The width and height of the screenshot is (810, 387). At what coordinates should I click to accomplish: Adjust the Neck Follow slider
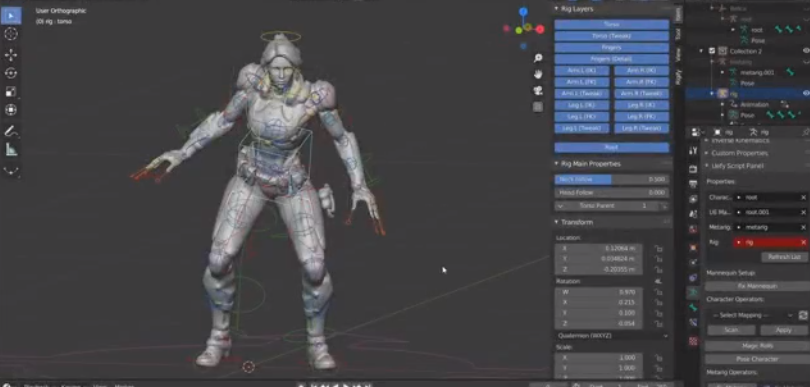coord(612,179)
